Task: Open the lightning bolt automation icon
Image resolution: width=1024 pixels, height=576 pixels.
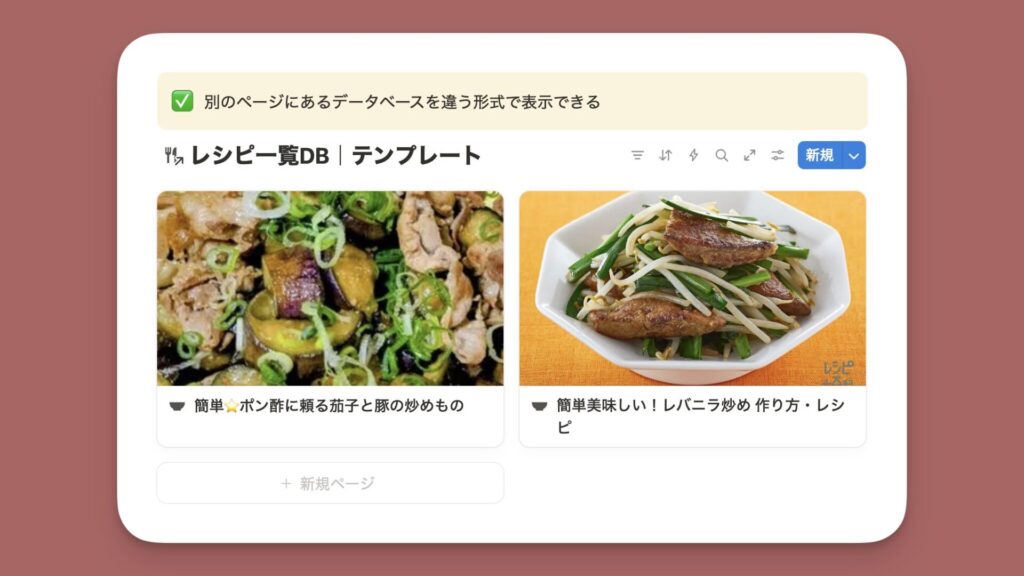Action: pos(694,155)
